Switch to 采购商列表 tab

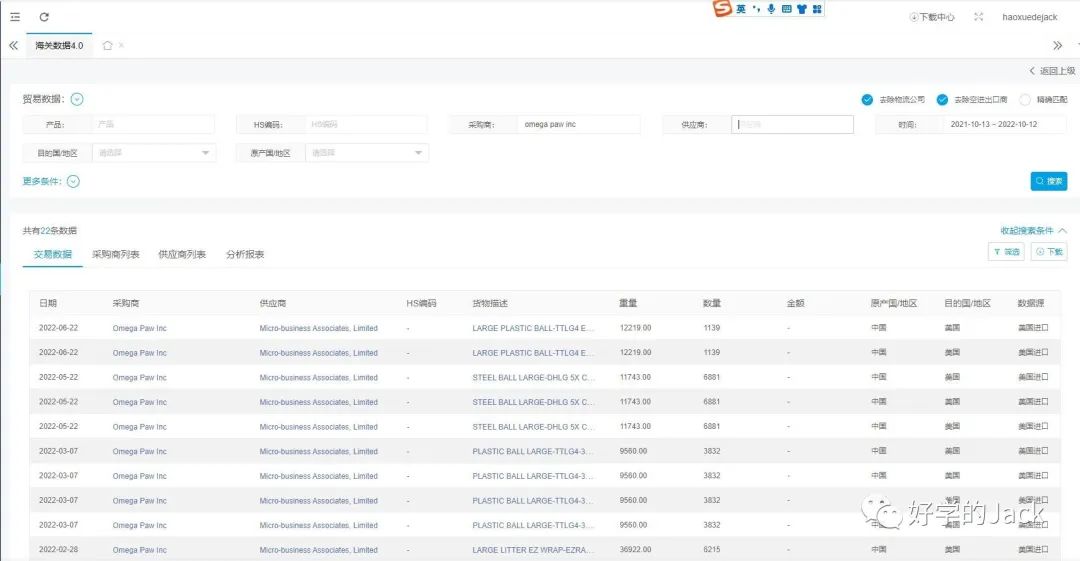116,254
